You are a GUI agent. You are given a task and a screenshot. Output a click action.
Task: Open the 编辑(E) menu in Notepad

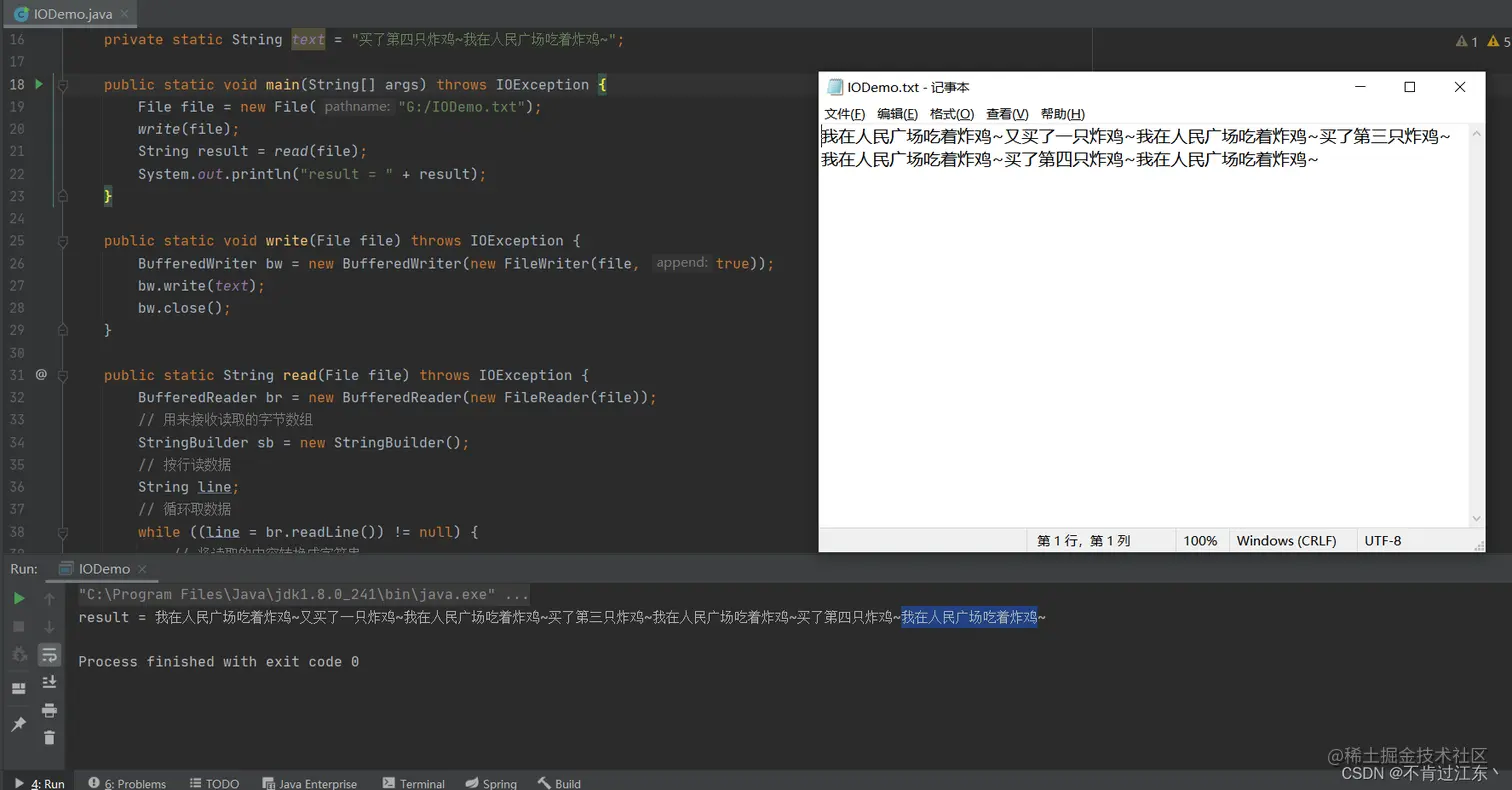pos(897,114)
